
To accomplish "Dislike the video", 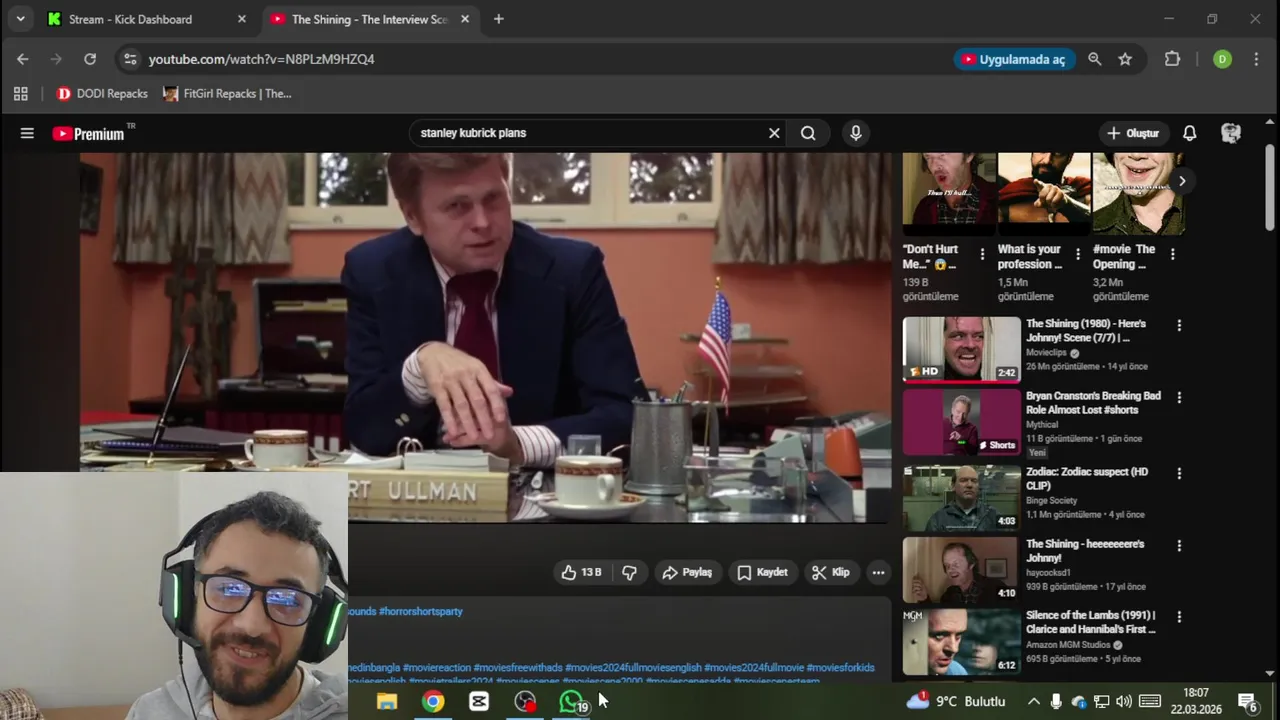I will tap(629, 572).
